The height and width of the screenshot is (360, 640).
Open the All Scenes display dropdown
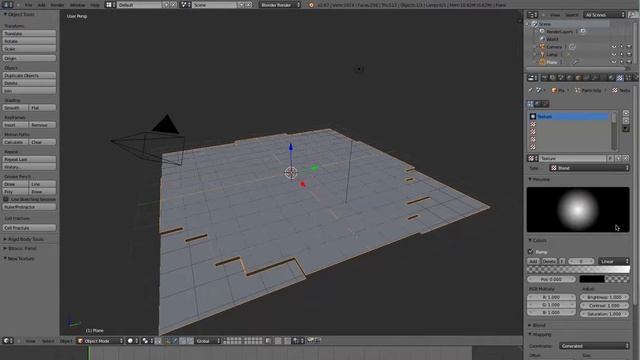[604, 15]
